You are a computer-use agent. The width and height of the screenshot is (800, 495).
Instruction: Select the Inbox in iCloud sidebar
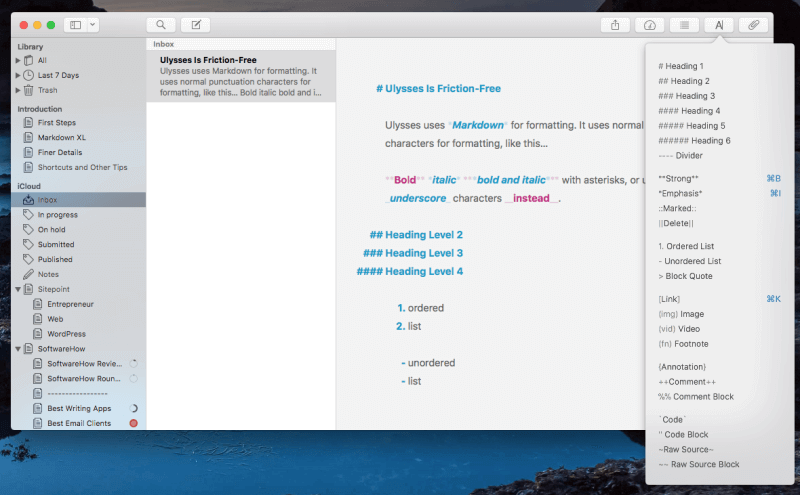47,200
